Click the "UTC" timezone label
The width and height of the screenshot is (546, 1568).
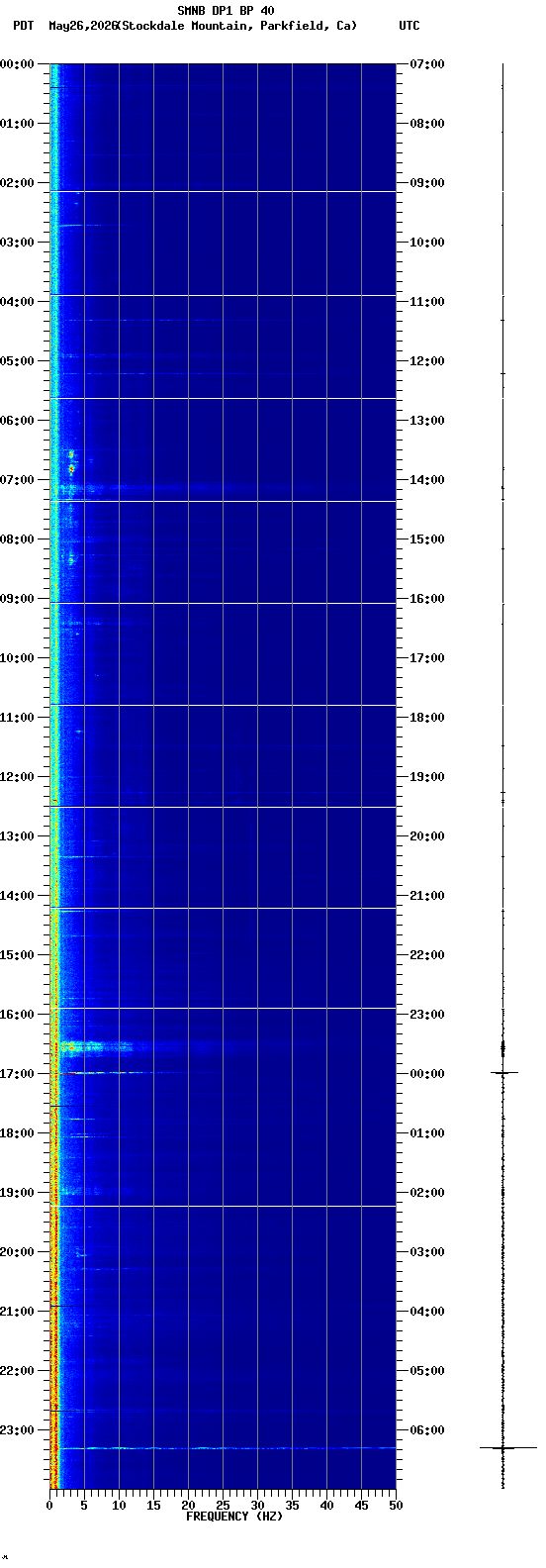click(409, 26)
